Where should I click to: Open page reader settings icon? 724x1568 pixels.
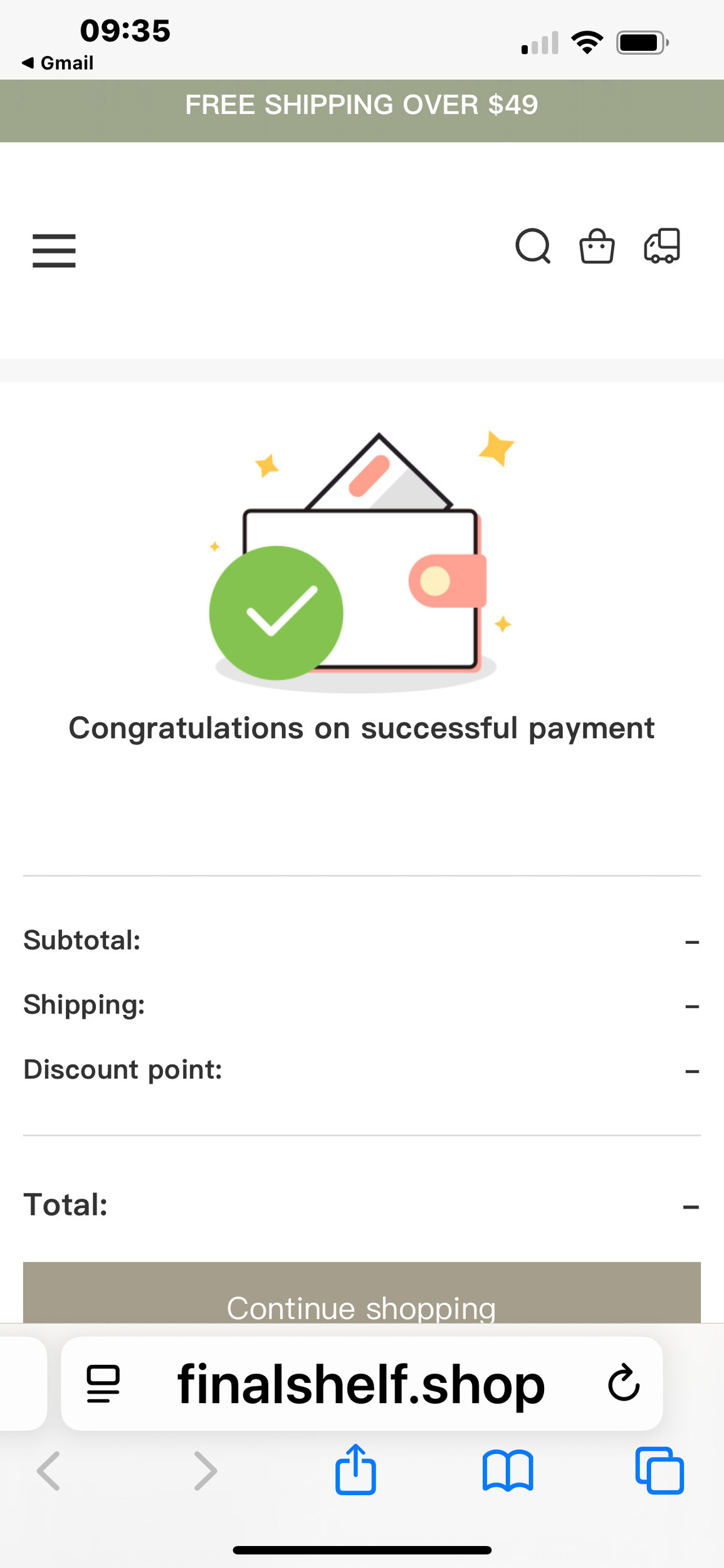(103, 1383)
